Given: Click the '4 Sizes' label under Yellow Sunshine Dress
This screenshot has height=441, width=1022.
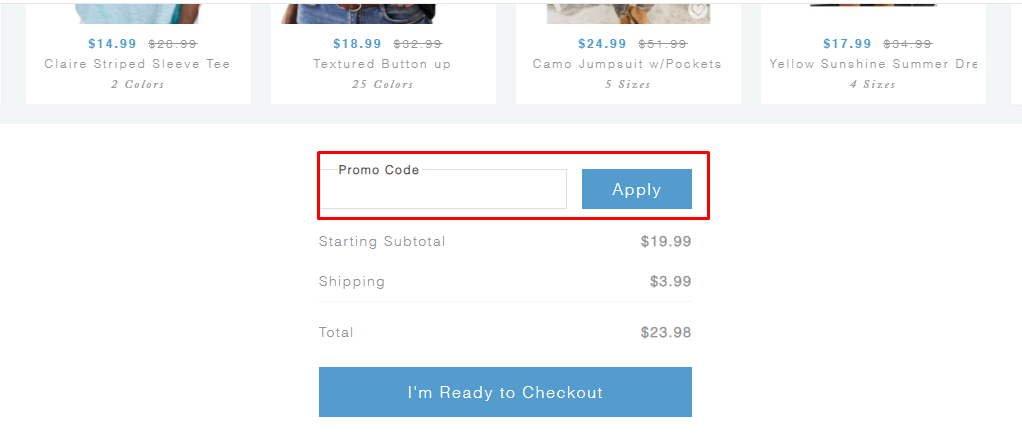Looking at the screenshot, I should [x=873, y=85].
